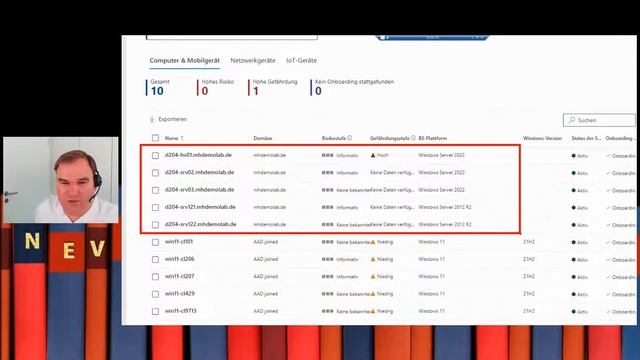The image size is (640, 360).
Task: Select the Computer & Mobilgerät tab
Action: coord(184,60)
